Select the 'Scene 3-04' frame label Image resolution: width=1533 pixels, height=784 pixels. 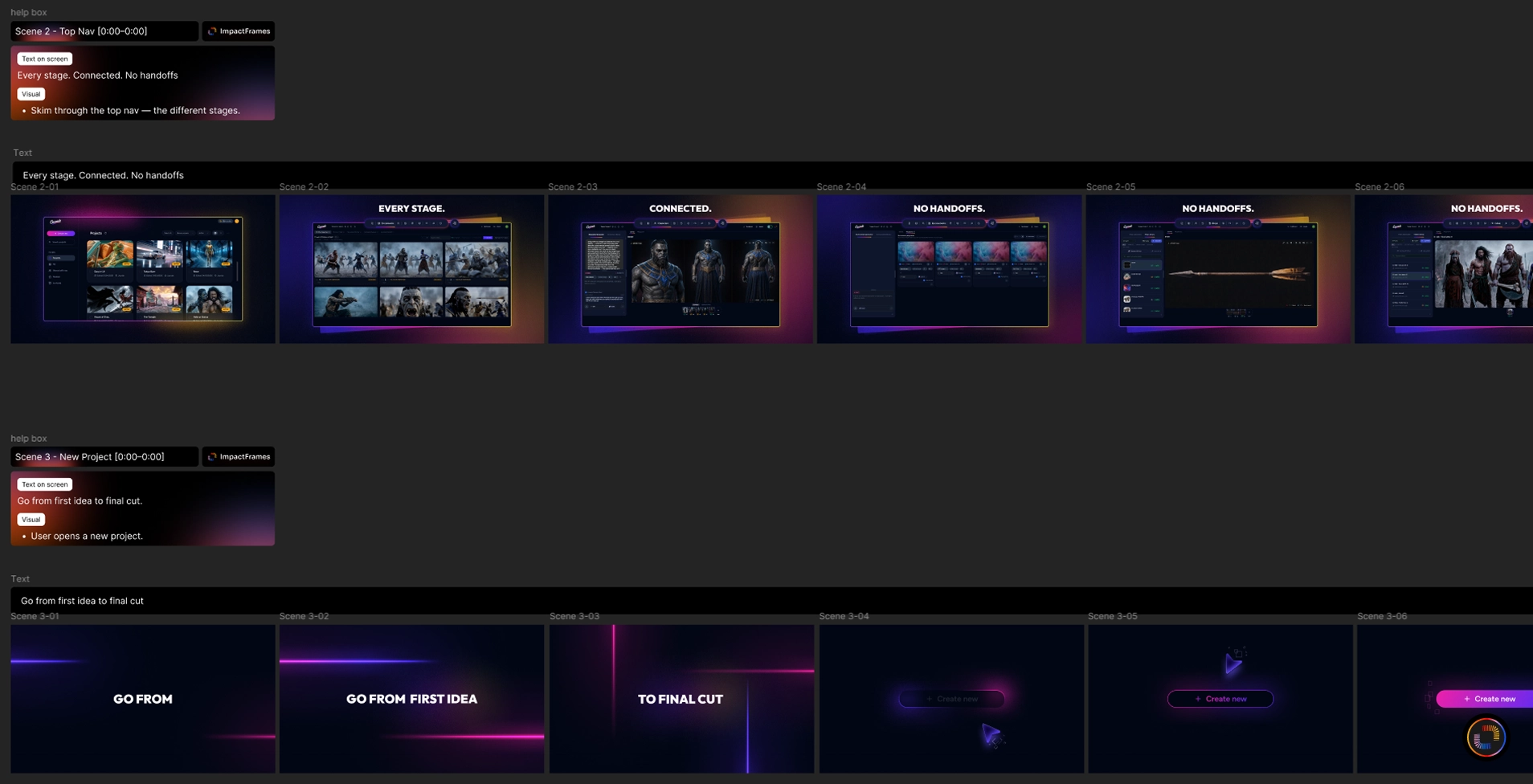844,617
